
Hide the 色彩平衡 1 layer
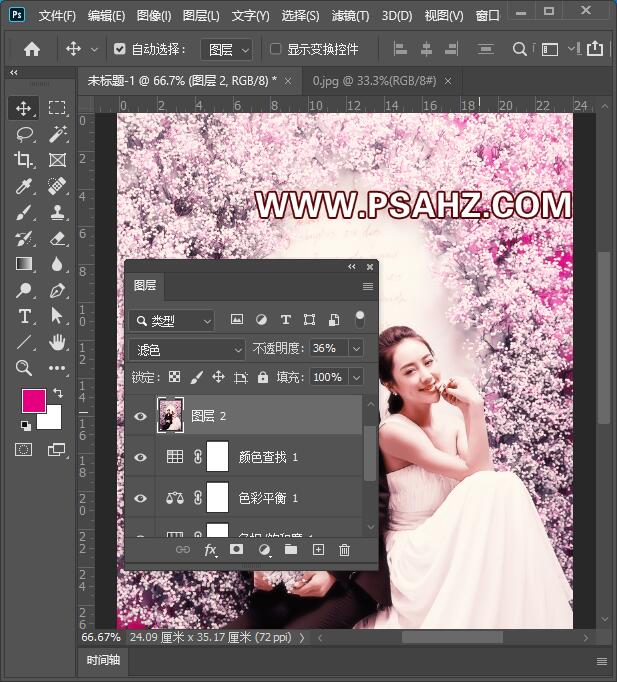[x=140, y=498]
